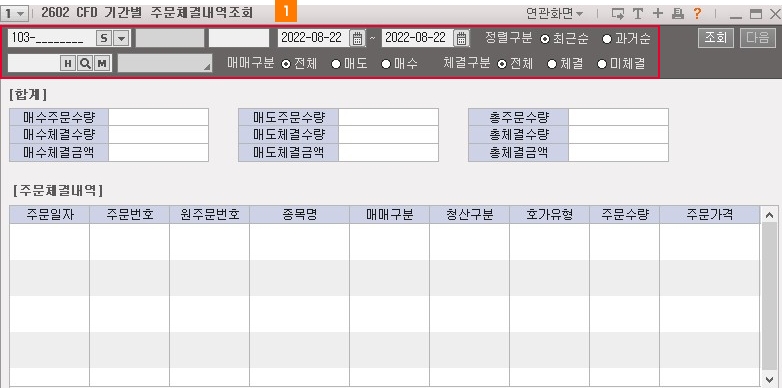This screenshot has height=388, width=782.
Task: Click the 종목명 column header
Action: (299, 215)
